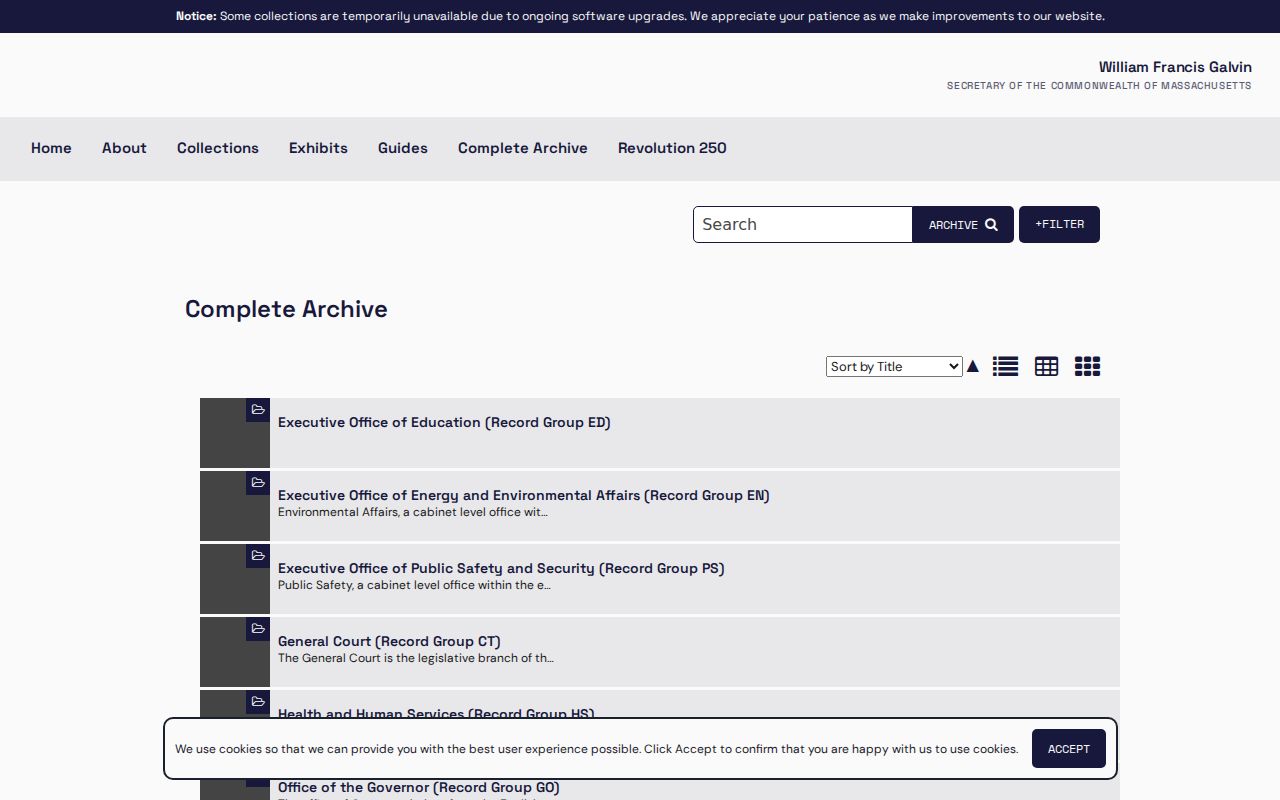
Task: Open Office of the Governor (Record Group GO)
Action: click(419, 788)
